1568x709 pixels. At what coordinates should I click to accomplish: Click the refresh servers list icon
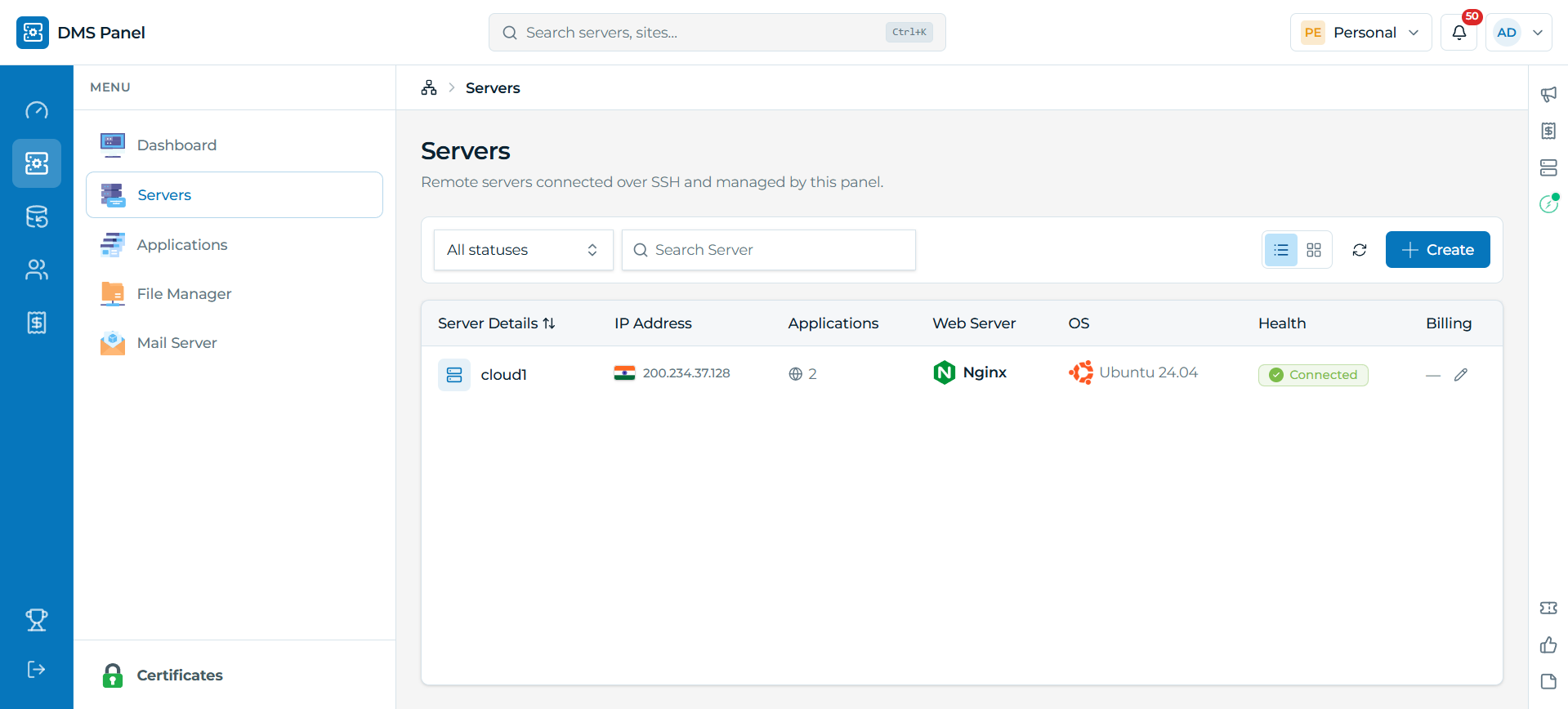point(1360,250)
